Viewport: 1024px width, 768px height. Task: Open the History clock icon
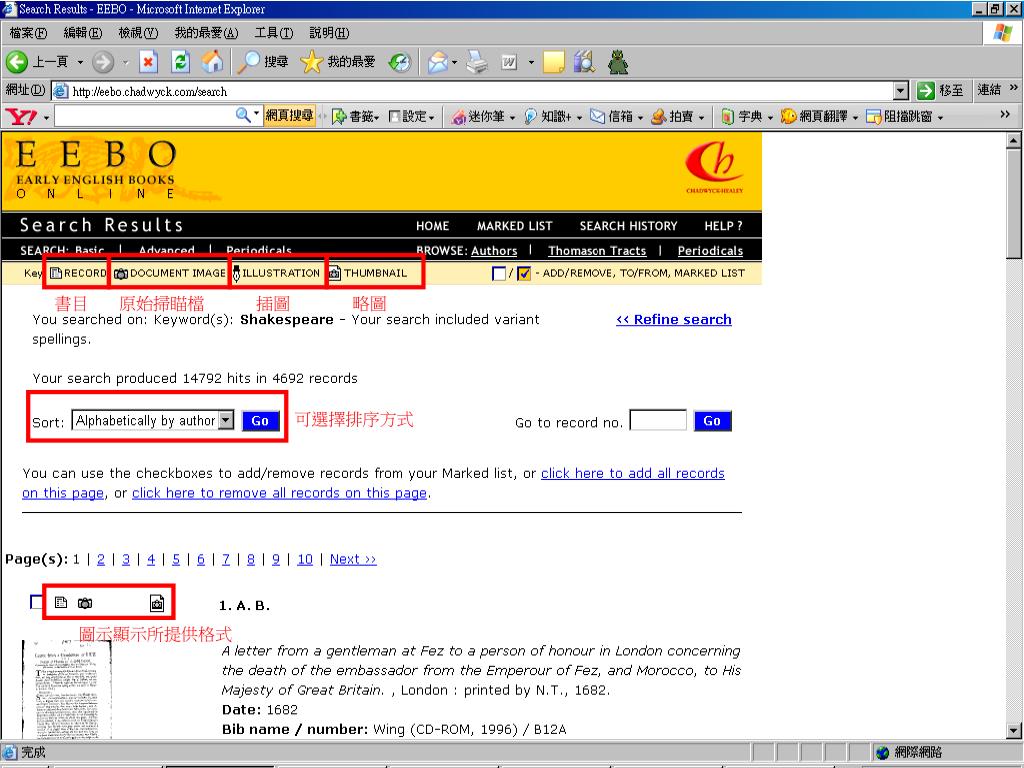point(400,62)
